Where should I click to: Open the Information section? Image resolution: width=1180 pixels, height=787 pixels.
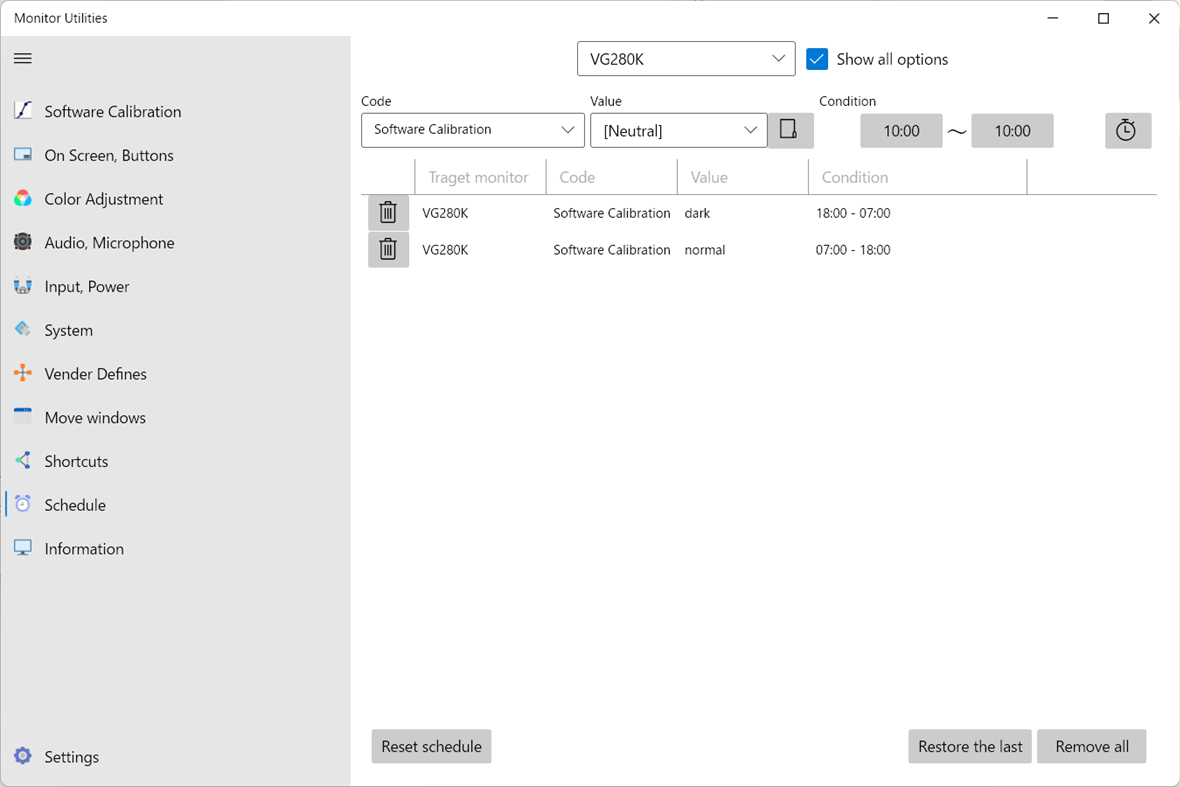point(84,548)
